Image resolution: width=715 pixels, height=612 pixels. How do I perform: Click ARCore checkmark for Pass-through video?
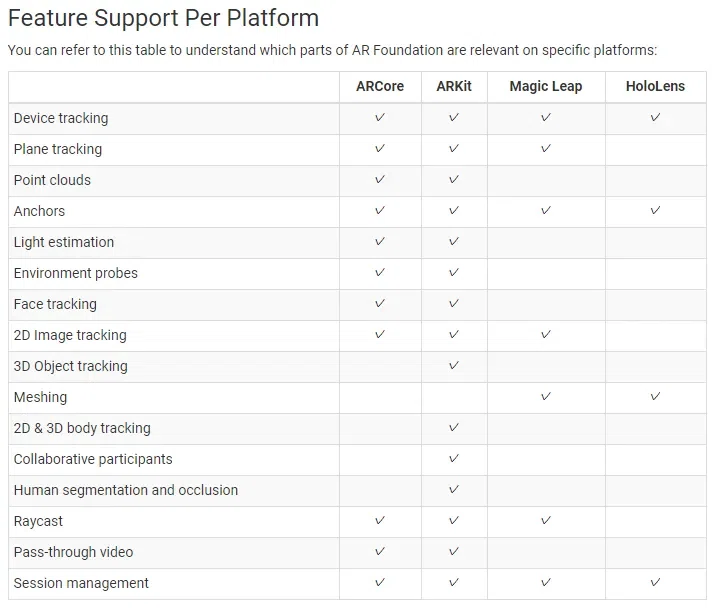tap(380, 552)
